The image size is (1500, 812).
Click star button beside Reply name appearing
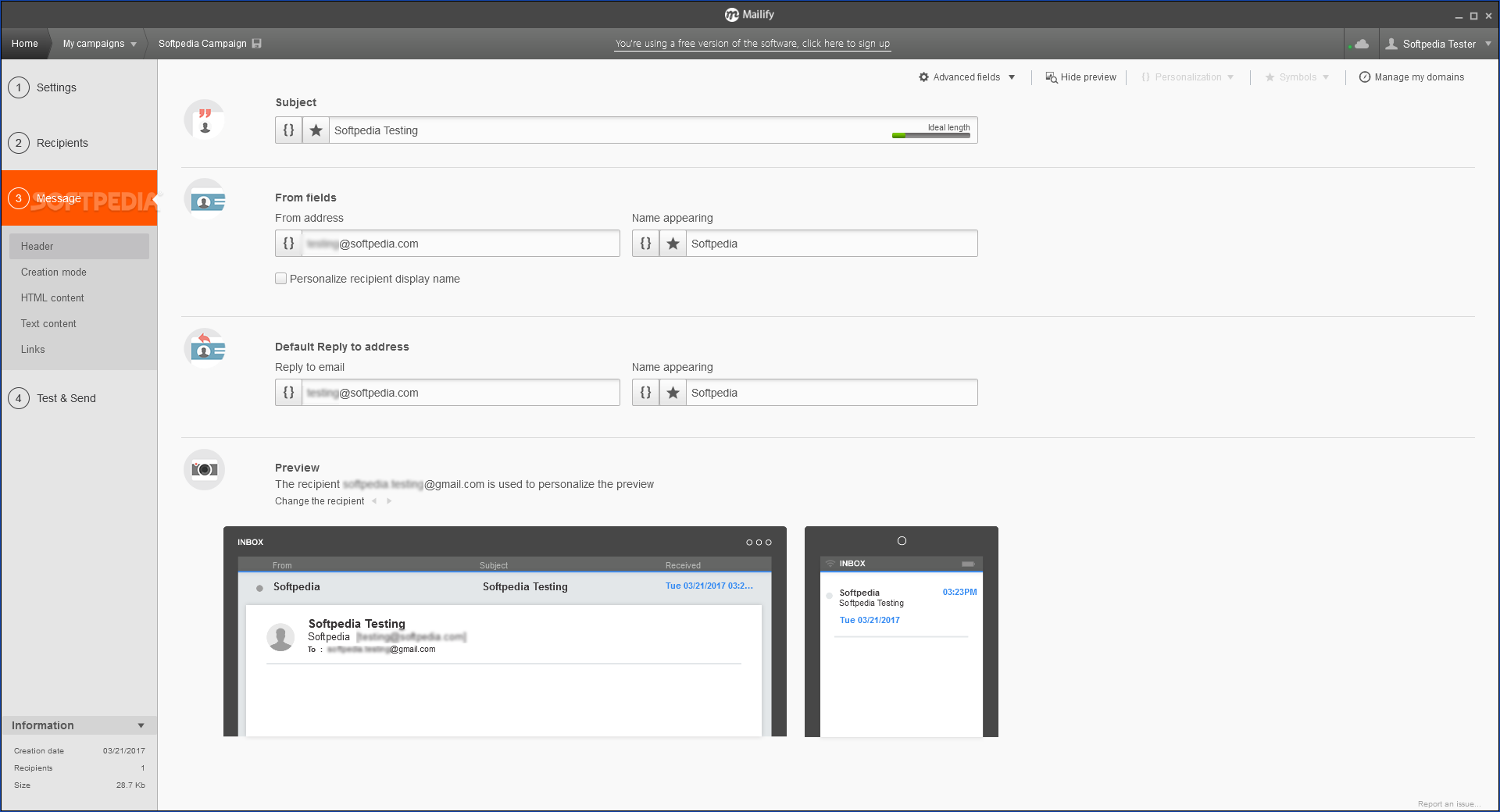[x=673, y=393]
